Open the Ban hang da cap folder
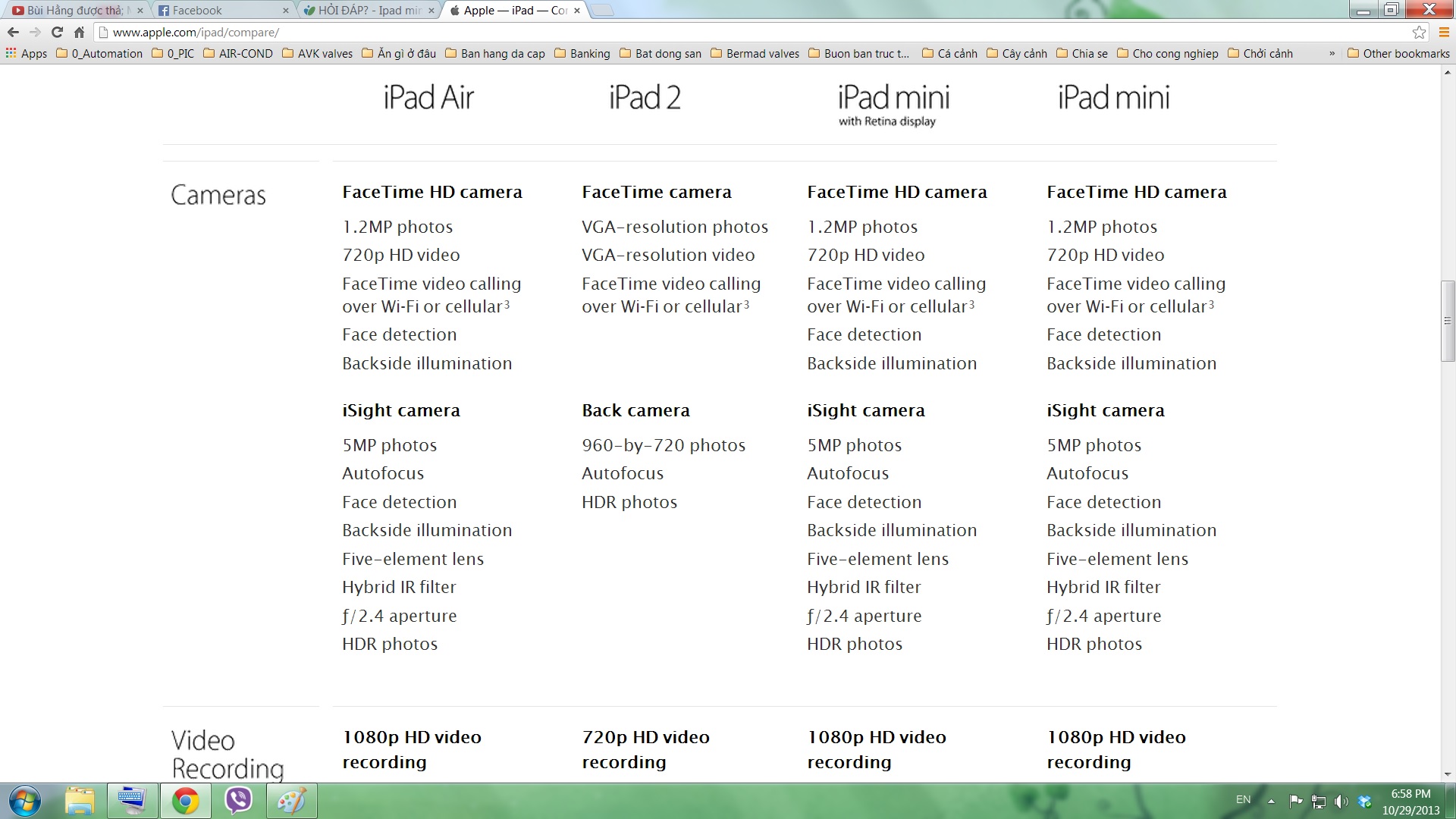This screenshot has height=819, width=1456. [495, 53]
